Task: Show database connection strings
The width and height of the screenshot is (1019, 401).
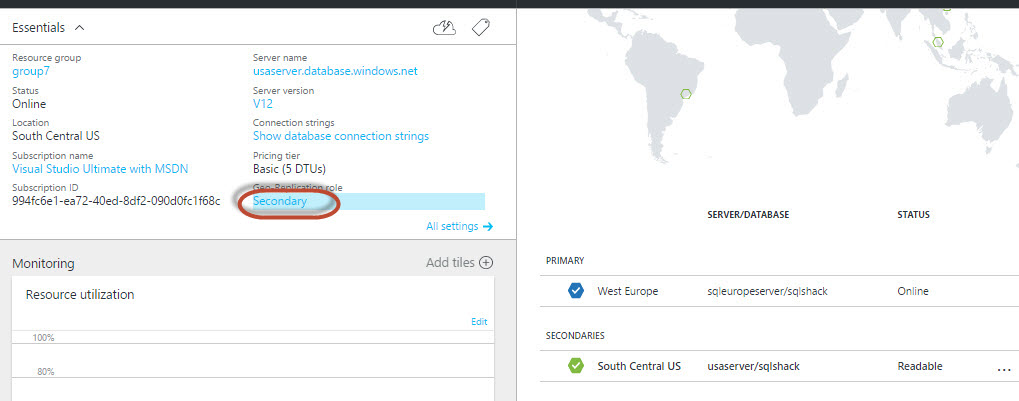Action: pyautogui.click(x=341, y=136)
